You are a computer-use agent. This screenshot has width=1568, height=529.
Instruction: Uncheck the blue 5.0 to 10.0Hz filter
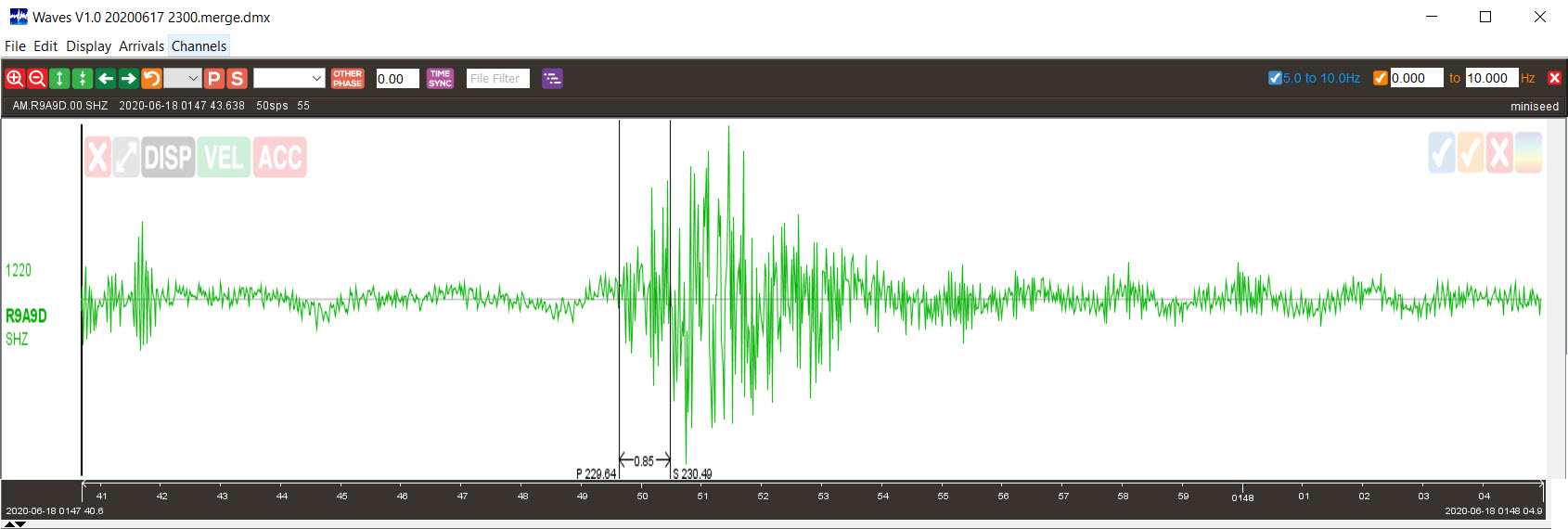click(1275, 78)
